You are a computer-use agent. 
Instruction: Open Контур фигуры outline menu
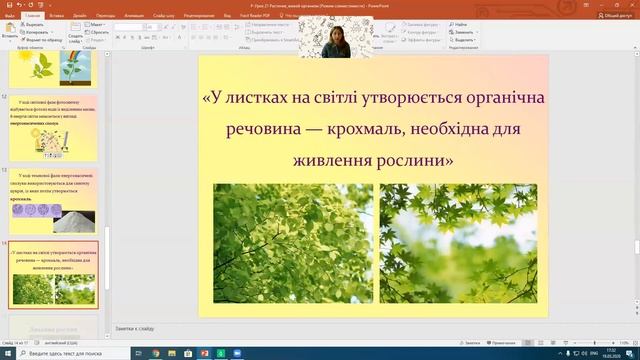pyautogui.click(x=419, y=32)
